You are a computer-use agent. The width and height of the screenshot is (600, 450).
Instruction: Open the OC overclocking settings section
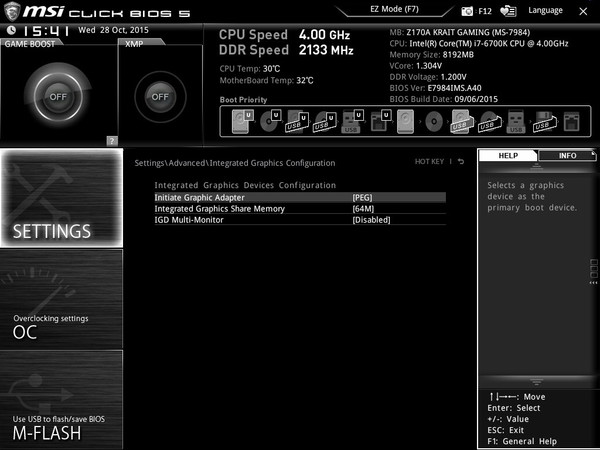62,299
